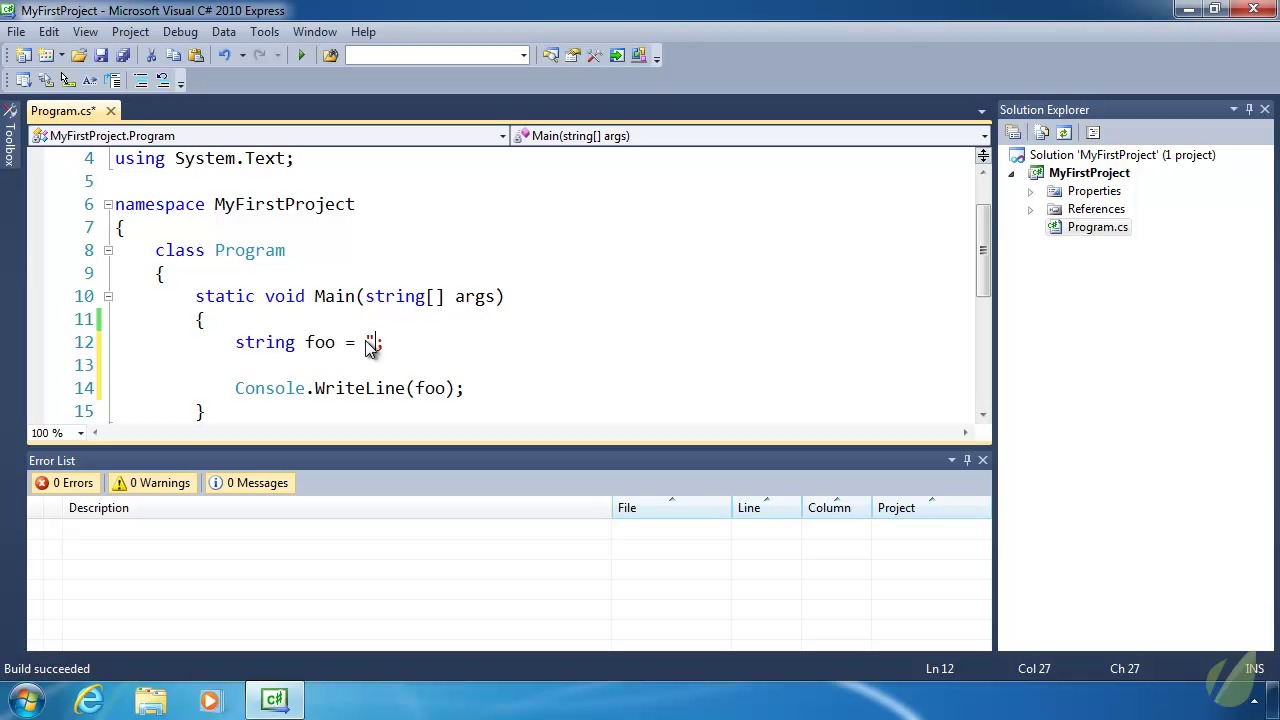Open the Tools menu
Viewport: 1280px width, 720px height.
tap(264, 32)
